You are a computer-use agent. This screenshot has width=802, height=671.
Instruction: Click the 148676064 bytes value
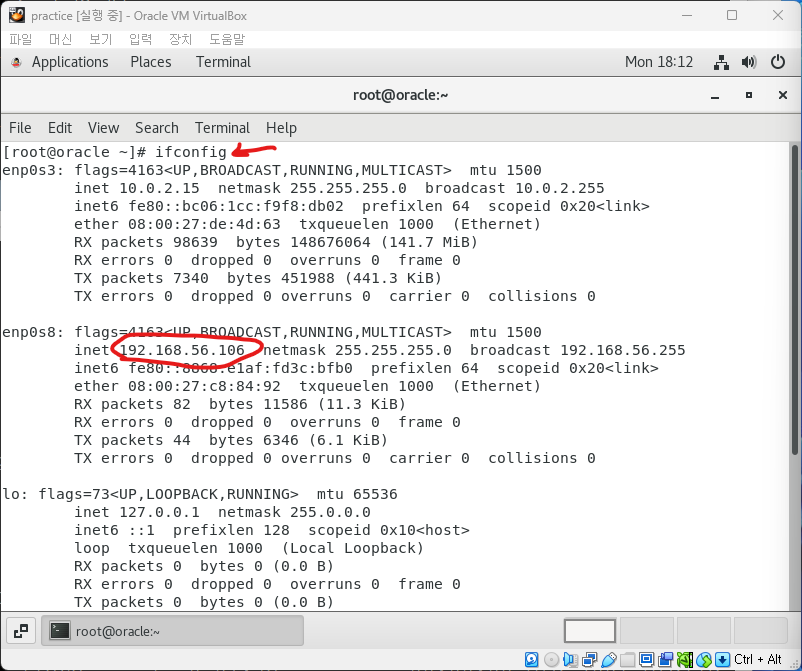(330, 242)
